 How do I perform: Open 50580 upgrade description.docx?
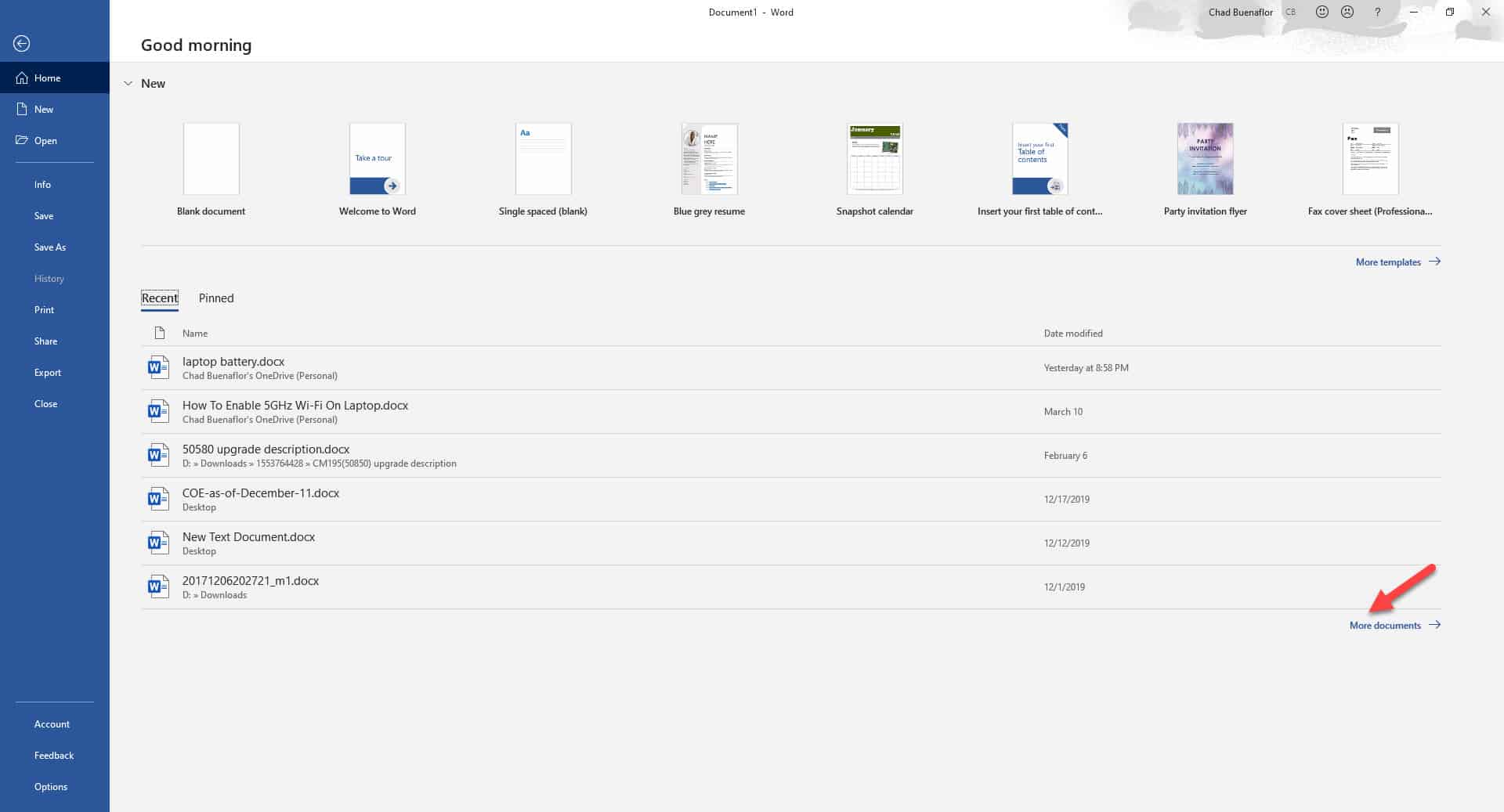click(791, 455)
